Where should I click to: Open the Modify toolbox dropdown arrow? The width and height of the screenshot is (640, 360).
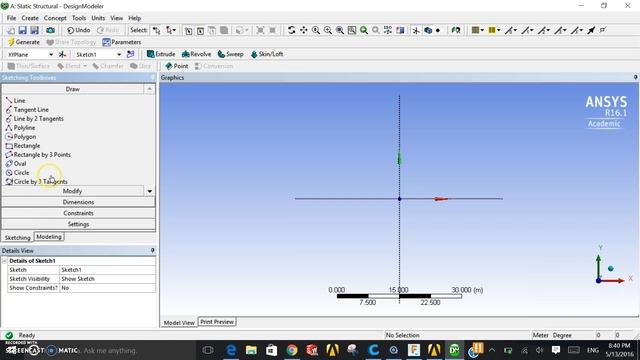pos(149,191)
